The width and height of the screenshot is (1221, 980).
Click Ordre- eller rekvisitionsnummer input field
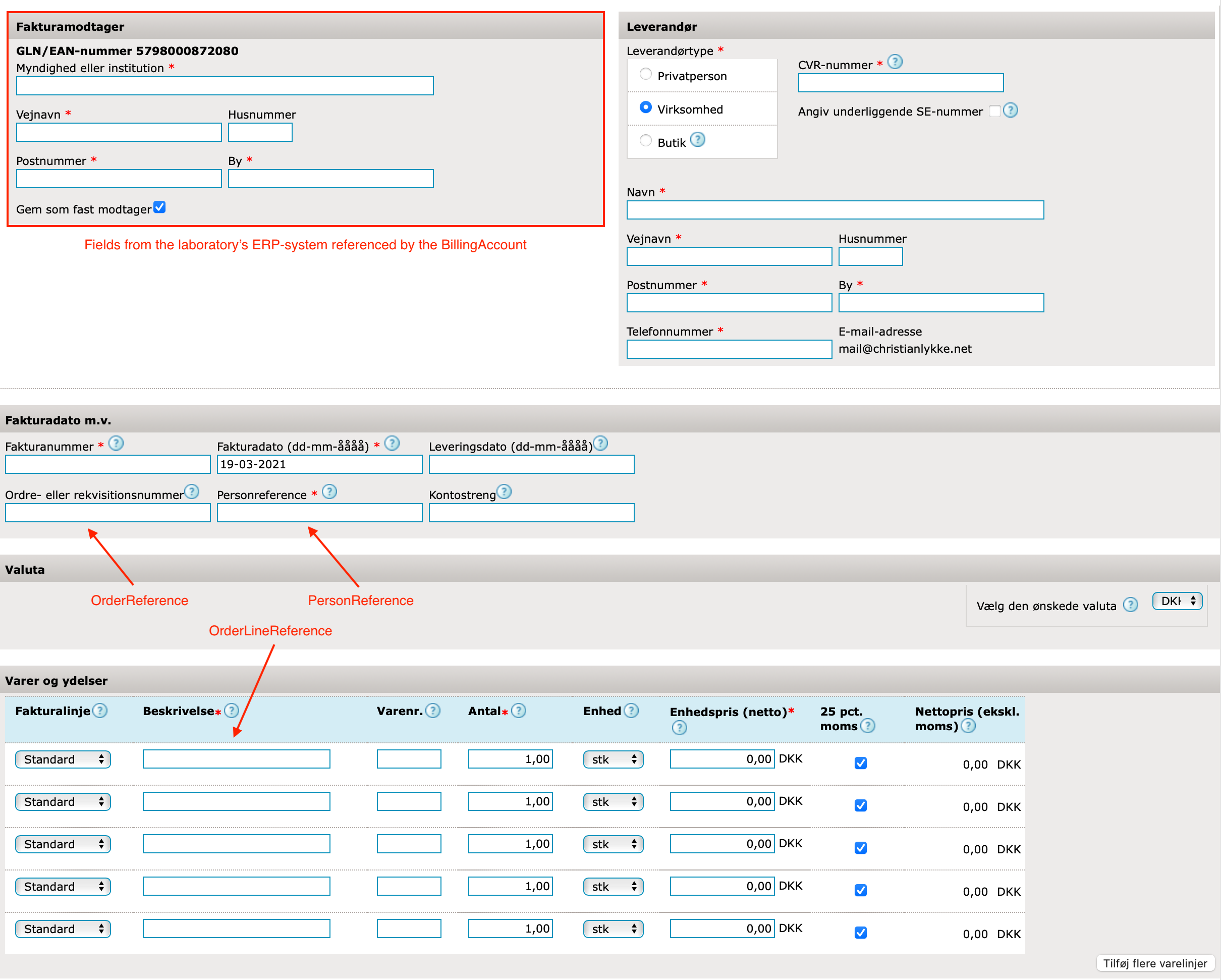point(107,513)
